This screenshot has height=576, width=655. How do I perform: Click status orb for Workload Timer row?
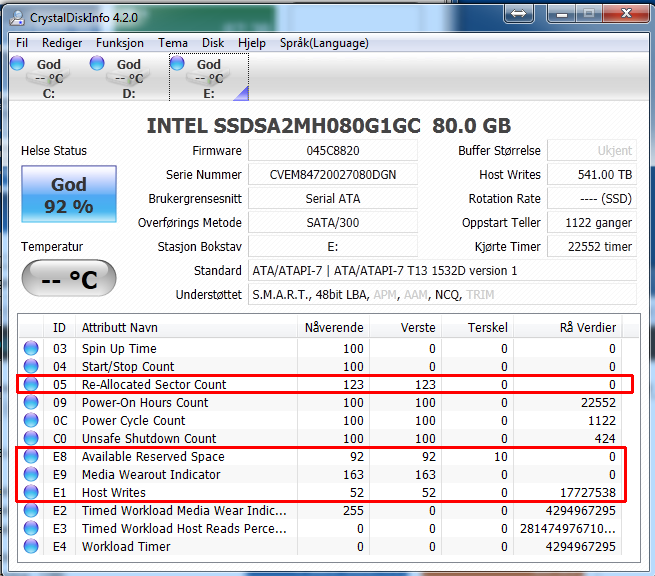pyautogui.click(x=33, y=547)
